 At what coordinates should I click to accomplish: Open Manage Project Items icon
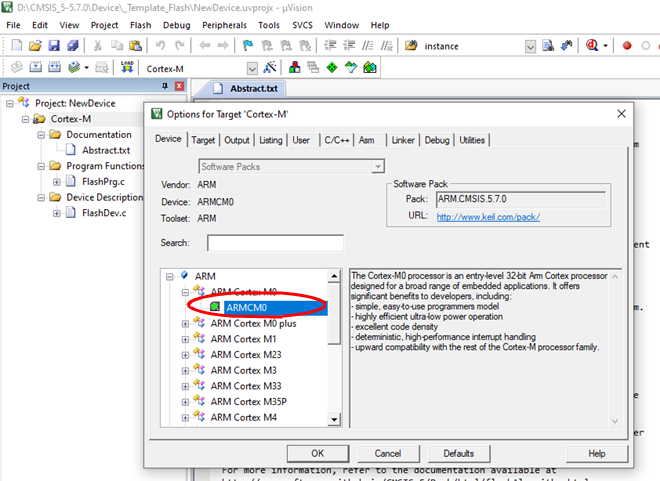tap(295, 67)
